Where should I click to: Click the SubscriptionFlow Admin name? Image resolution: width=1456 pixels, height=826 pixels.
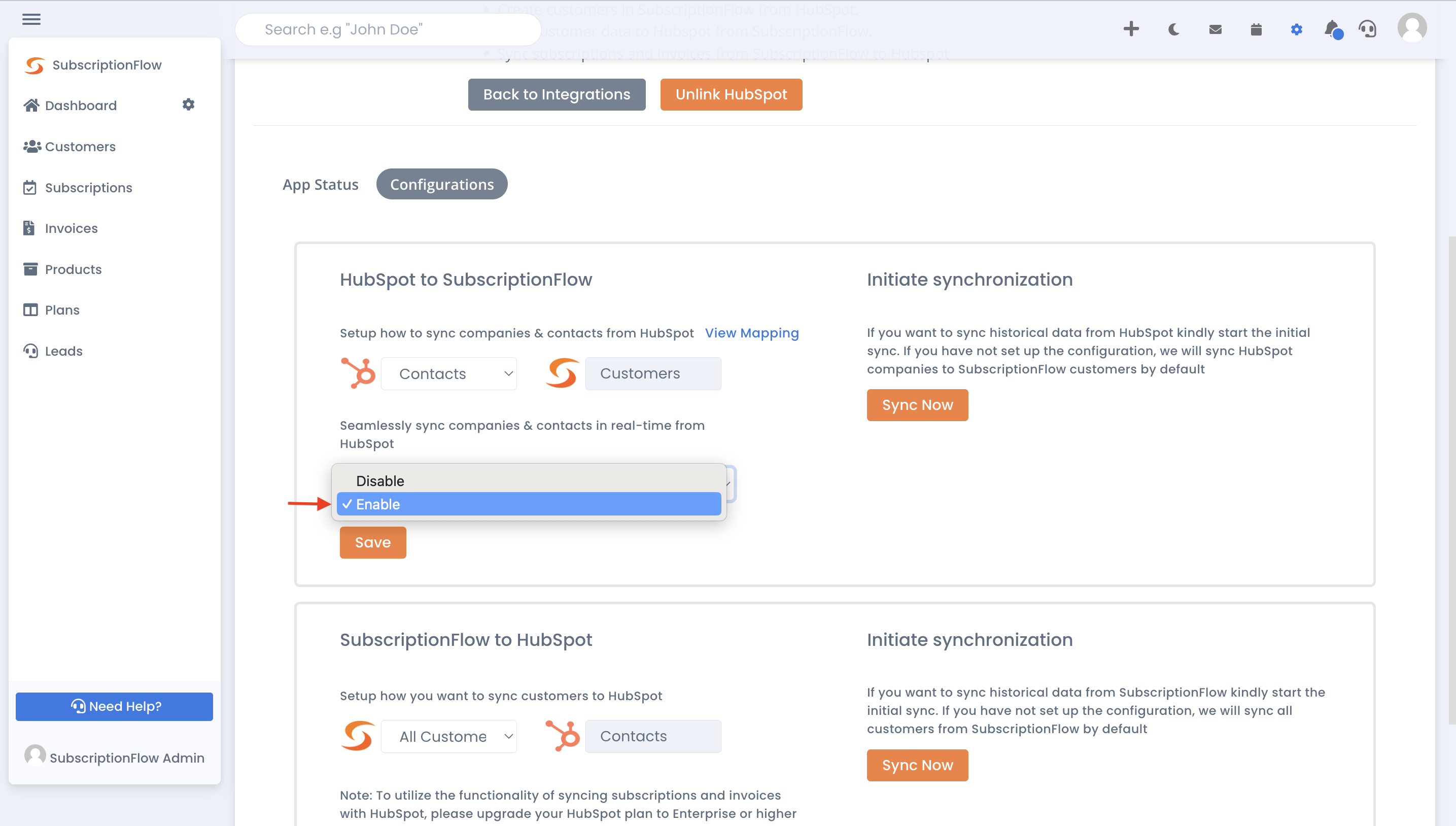127,758
